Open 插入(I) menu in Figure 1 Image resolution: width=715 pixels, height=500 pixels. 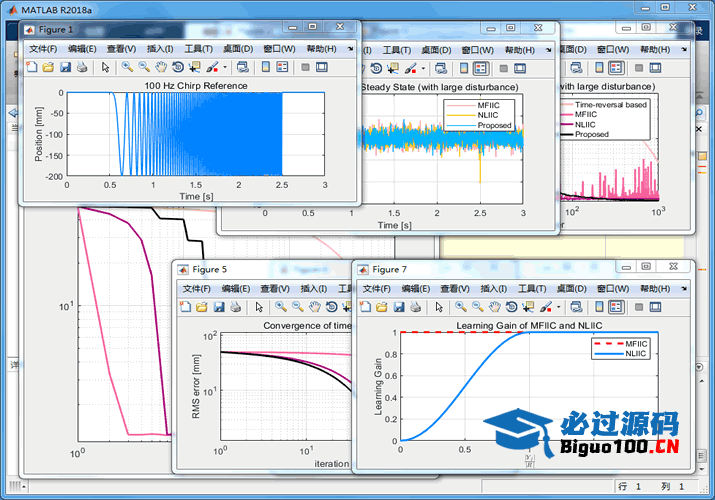coord(160,49)
